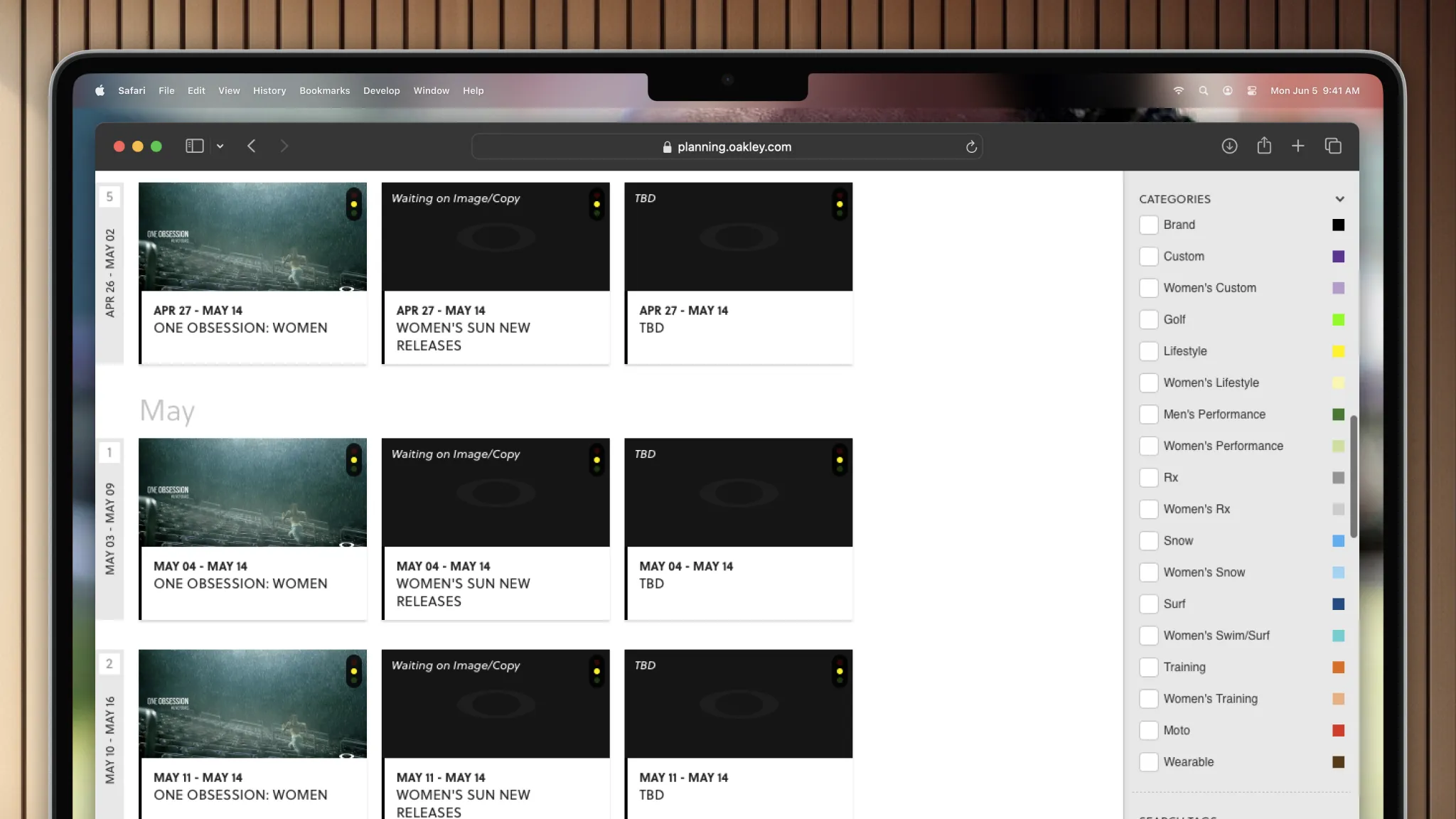Viewport: 1456px width, 819px height.
Task: Click the sidebar vertical scrollbar
Action: point(1354,476)
